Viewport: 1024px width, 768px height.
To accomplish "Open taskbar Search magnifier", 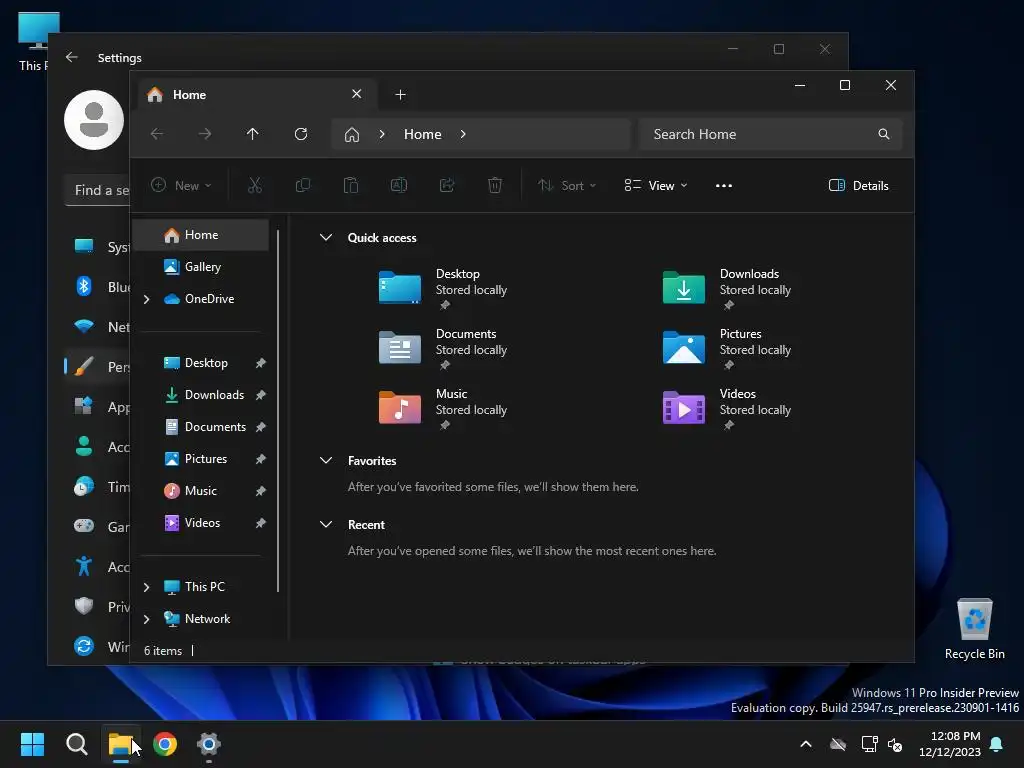I will coord(76,744).
